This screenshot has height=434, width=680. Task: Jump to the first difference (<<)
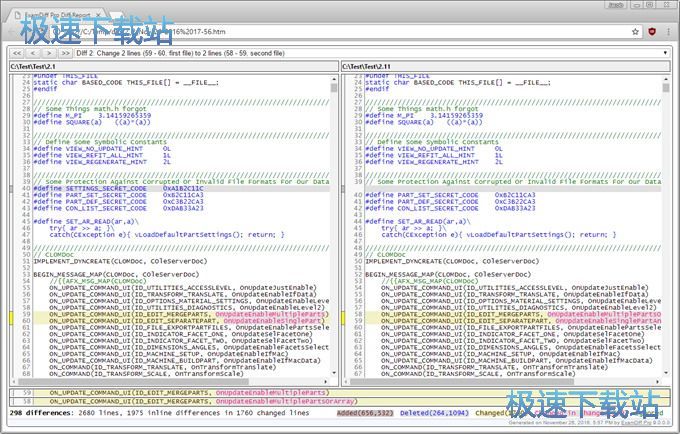18,51
